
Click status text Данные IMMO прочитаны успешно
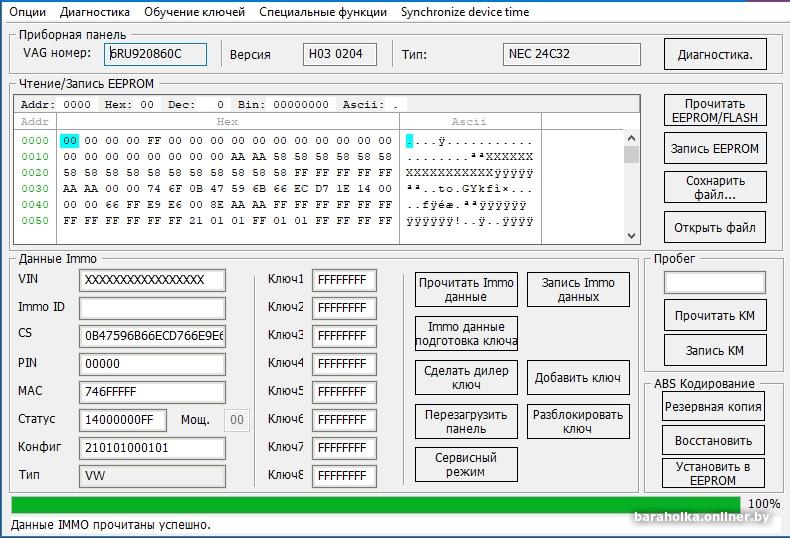click(x=111, y=525)
